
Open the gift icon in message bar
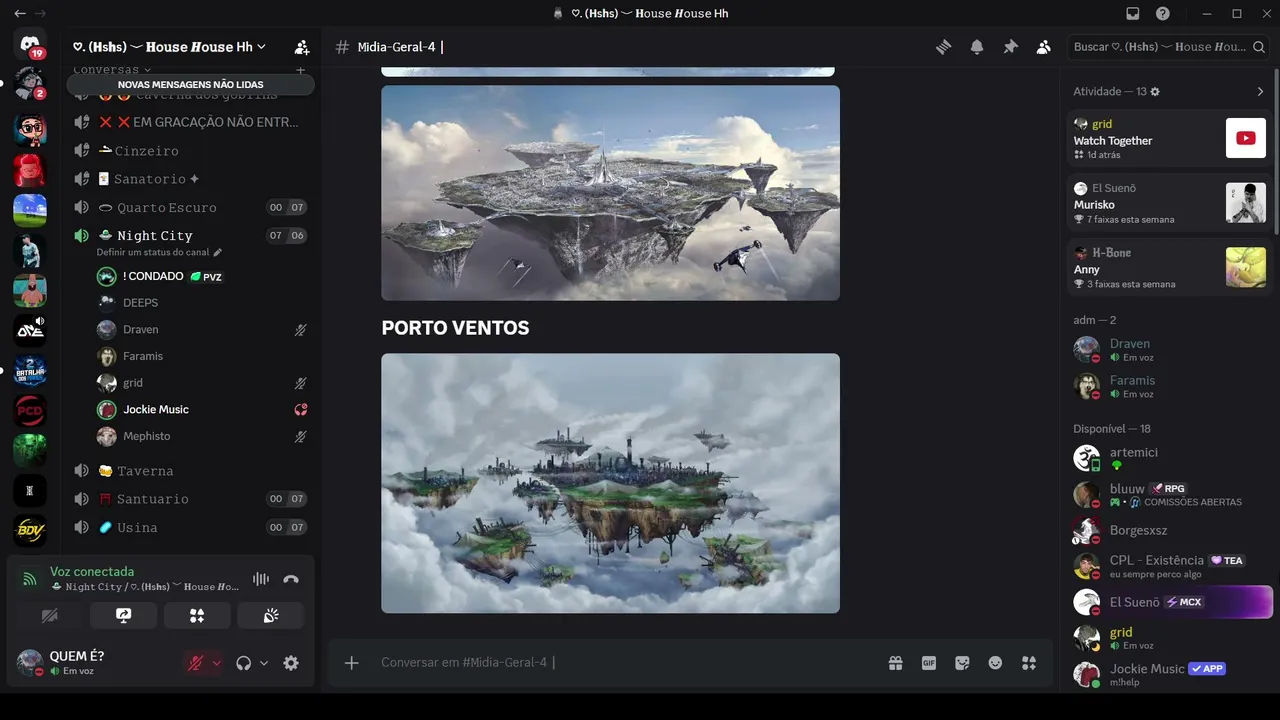[895, 663]
